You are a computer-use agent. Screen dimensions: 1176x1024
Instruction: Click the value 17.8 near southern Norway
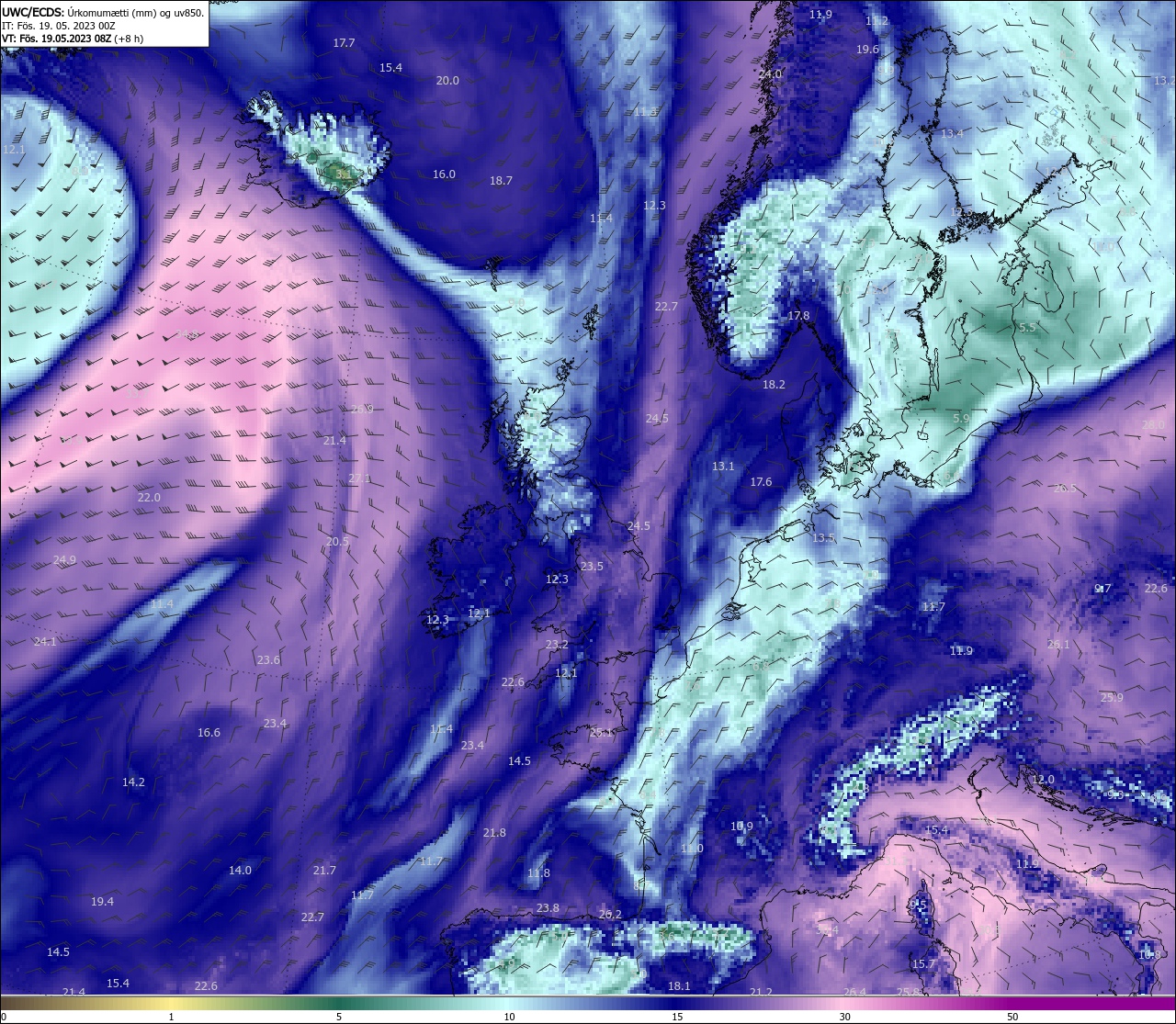click(799, 316)
